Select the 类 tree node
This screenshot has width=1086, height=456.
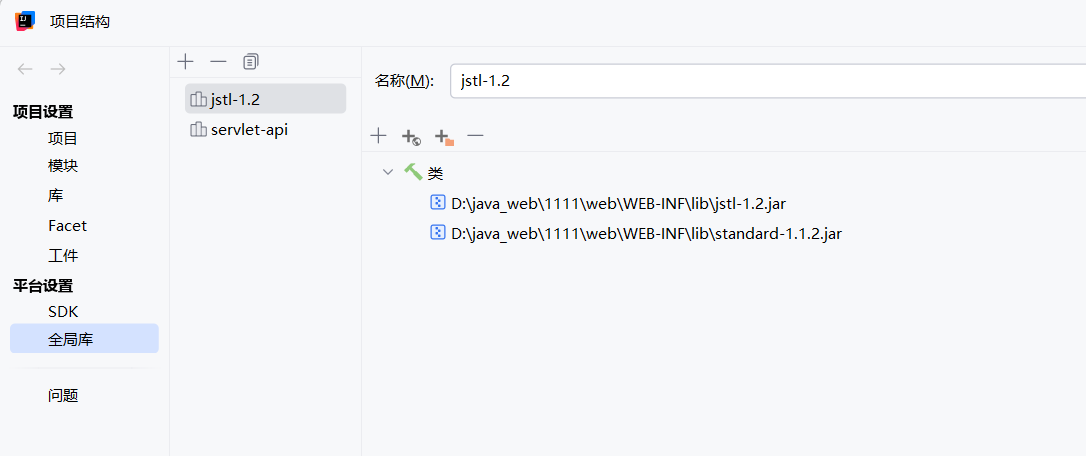pyautogui.click(x=436, y=173)
